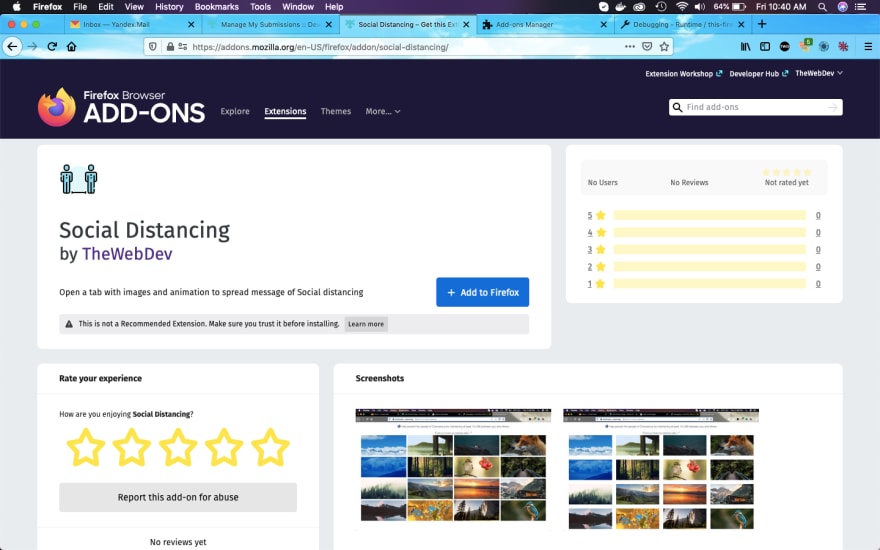This screenshot has width=880, height=550.
Task: Close the Add-ons Manager tab
Action: click(603, 25)
